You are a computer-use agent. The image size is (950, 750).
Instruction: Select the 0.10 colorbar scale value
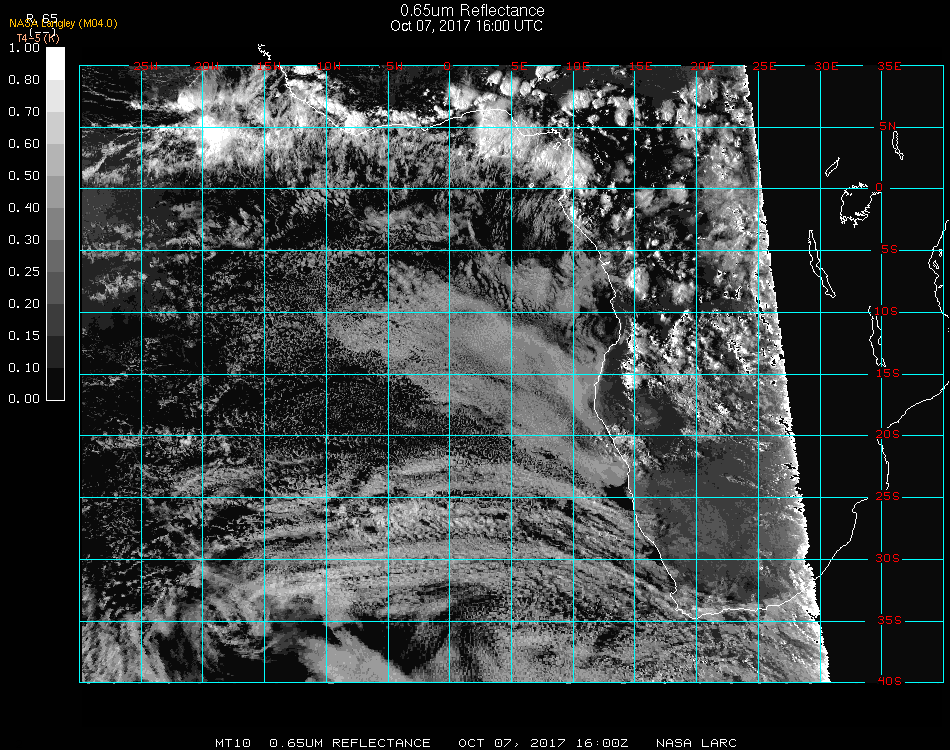pos(24,368)
